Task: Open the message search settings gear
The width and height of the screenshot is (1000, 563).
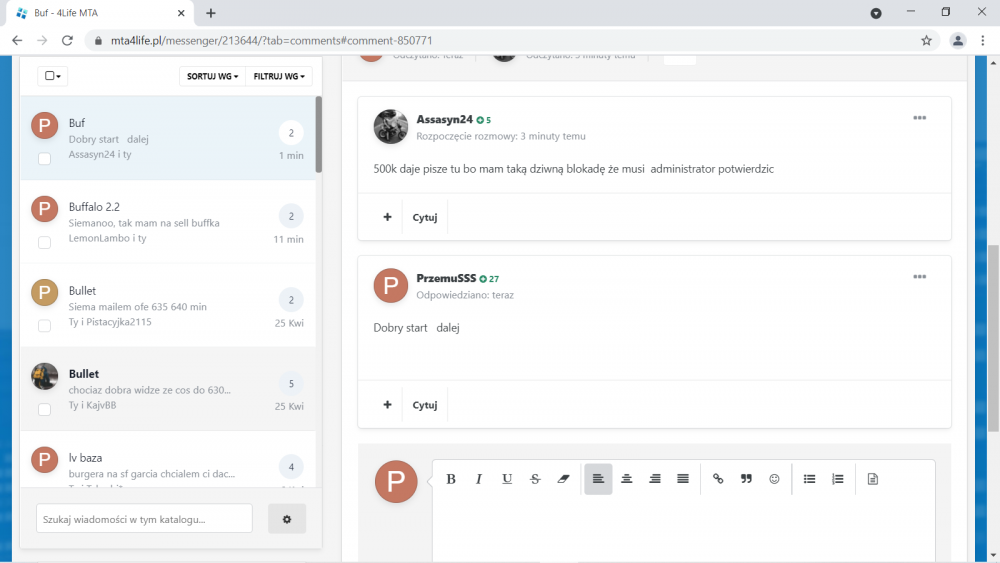Action: [x=287, y=519]
